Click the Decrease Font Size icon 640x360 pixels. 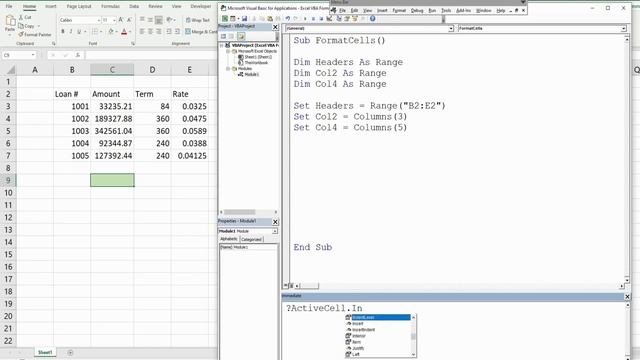[129, 20]
